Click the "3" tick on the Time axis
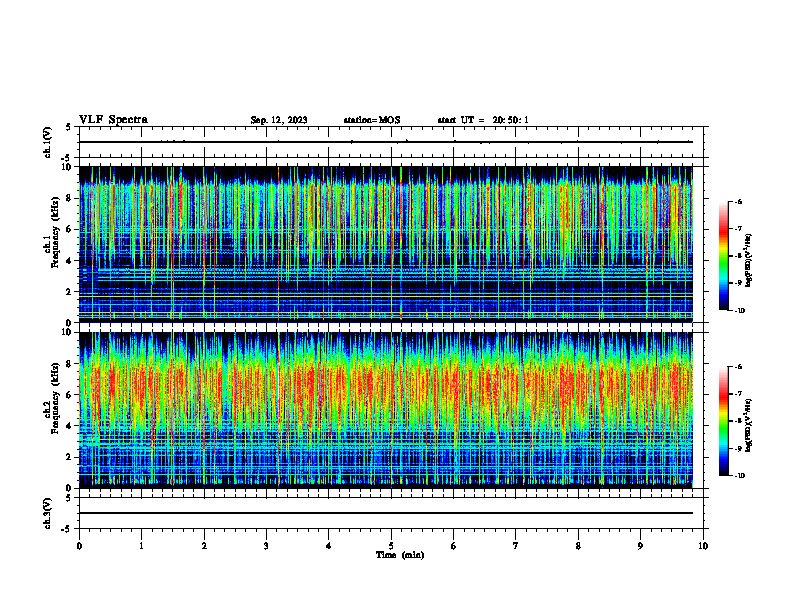Screen dimensions: 792x612 tap(266, 546)
